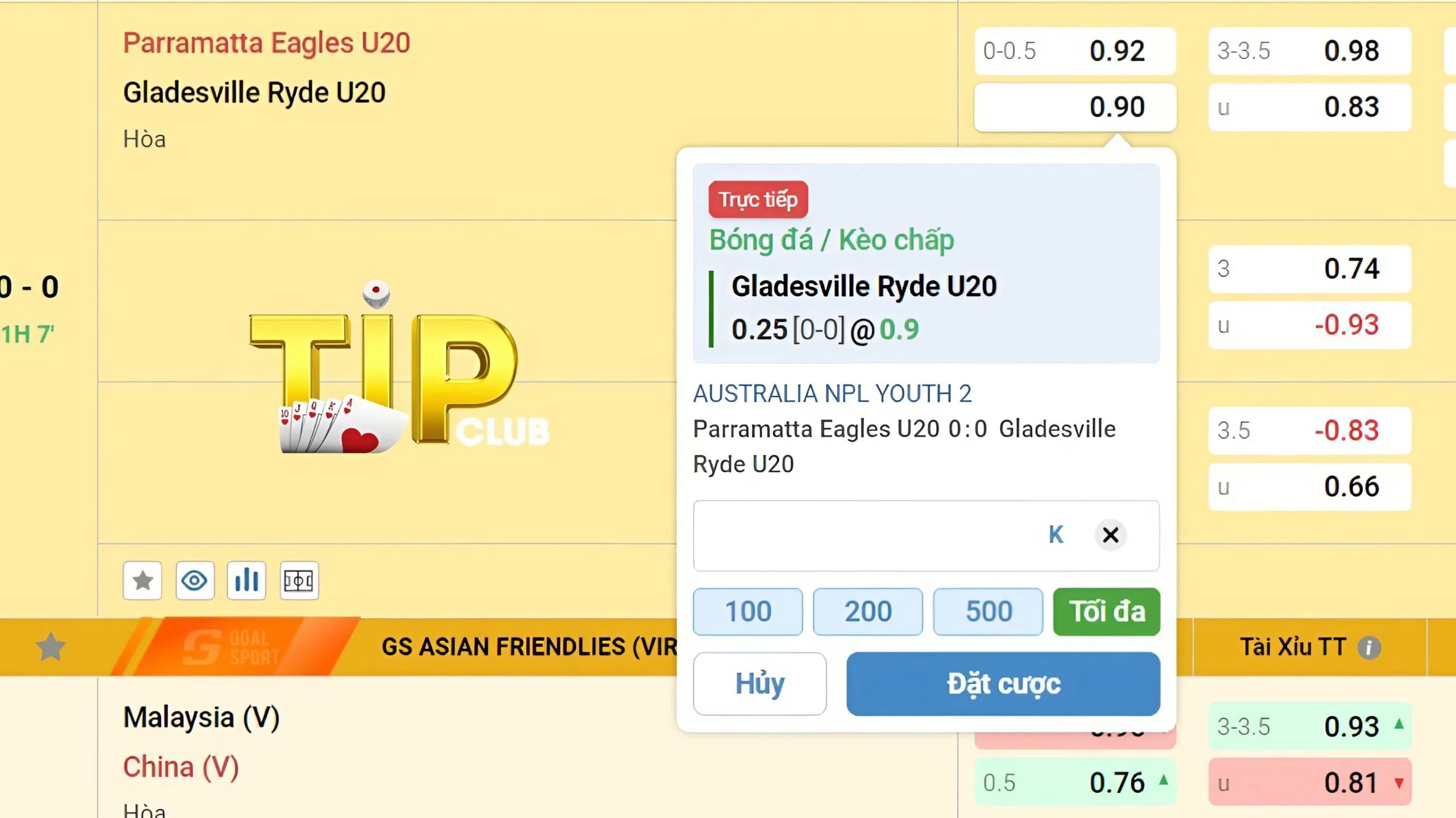The width and height of the screenshot is (1456, 818).
Task: Select the 500 quick stake chip
Action: pos(988,612)
